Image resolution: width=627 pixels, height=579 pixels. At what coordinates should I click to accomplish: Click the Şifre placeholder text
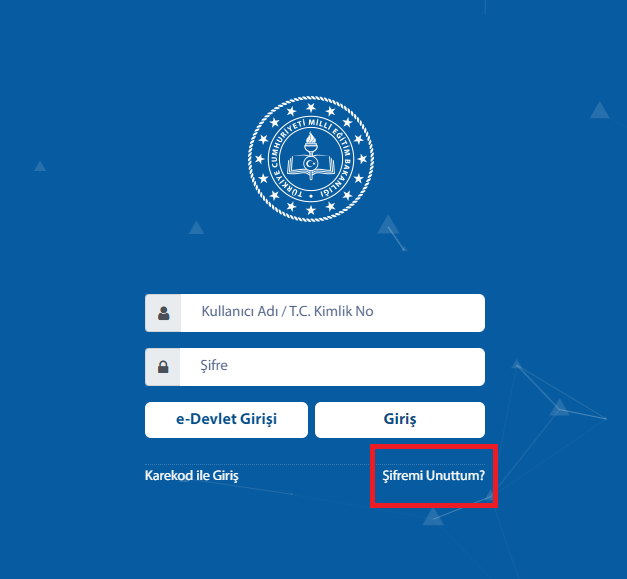click(x=214, y=365)
